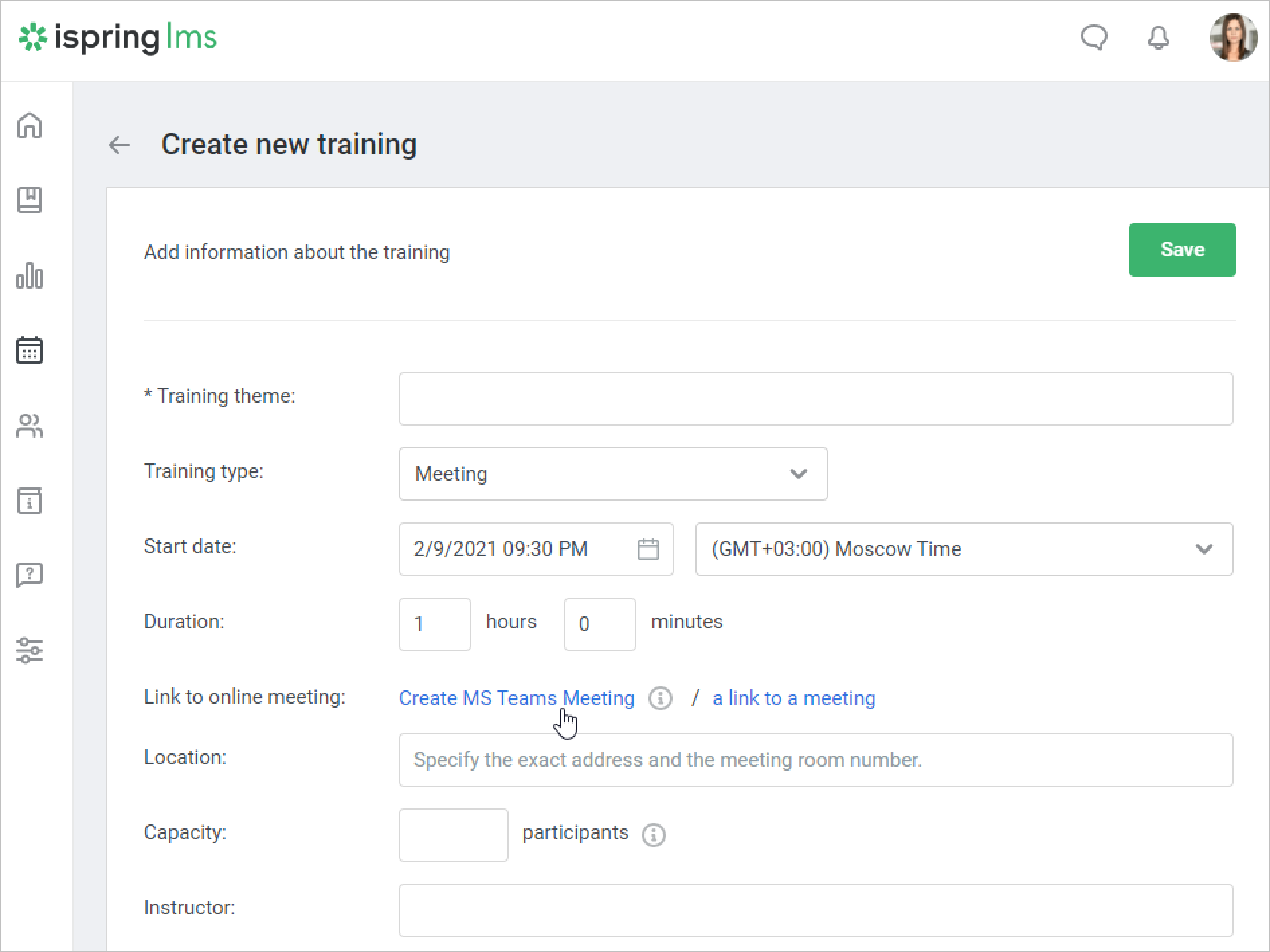
Task: Click the info icon beside MS Teams link
Action: coord(661,698)
